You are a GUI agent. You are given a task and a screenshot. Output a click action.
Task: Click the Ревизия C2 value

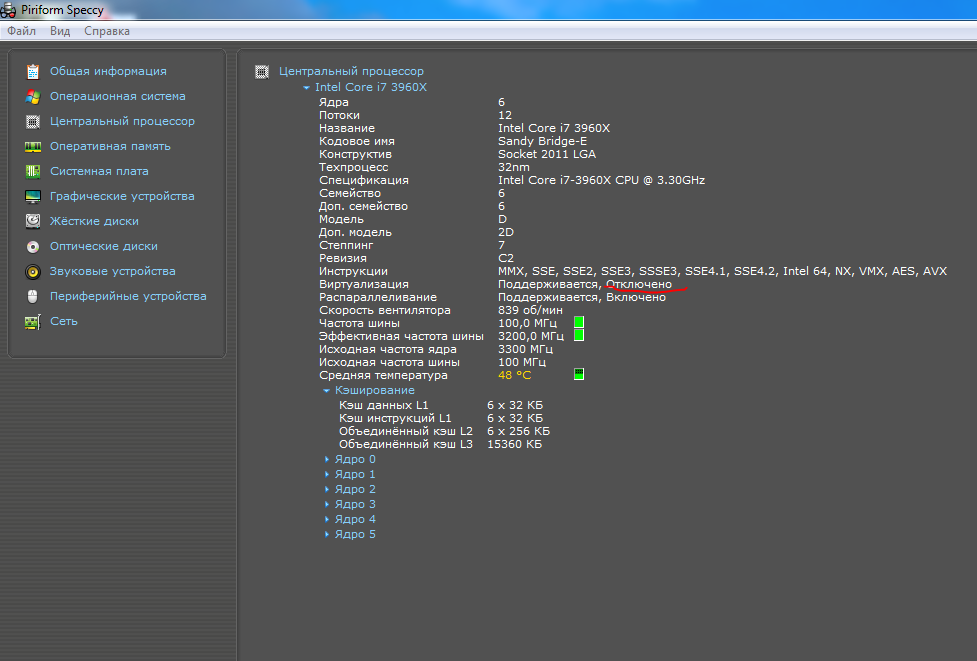click(x=506, y=258)
